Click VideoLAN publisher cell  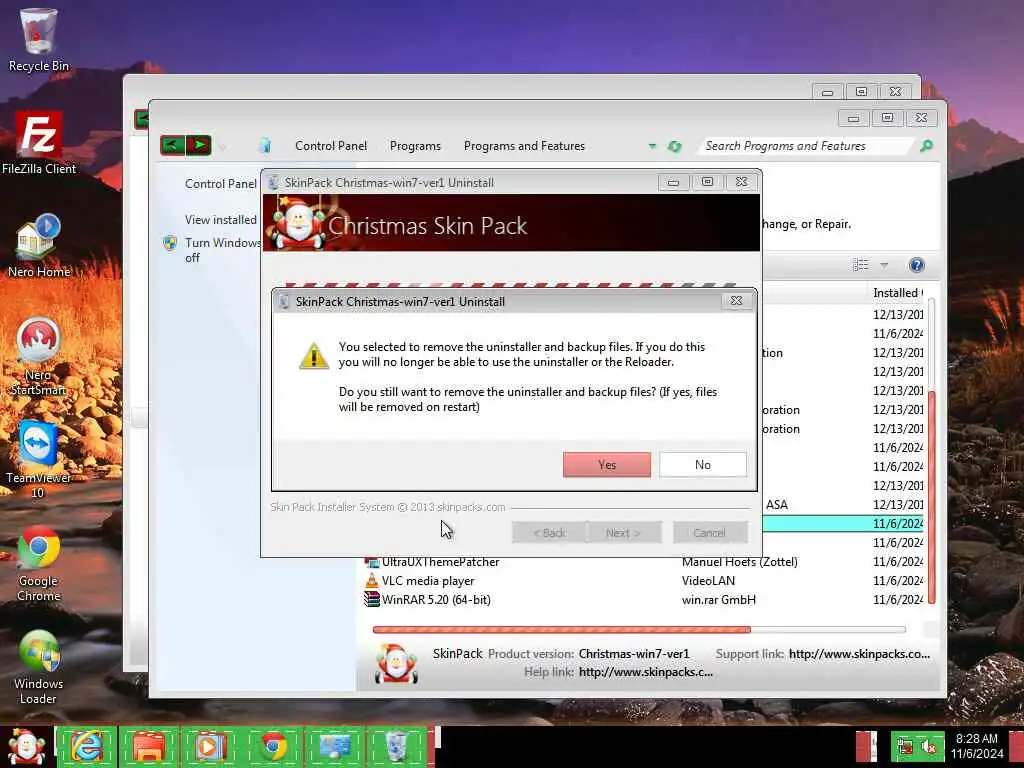coord(708,581)
